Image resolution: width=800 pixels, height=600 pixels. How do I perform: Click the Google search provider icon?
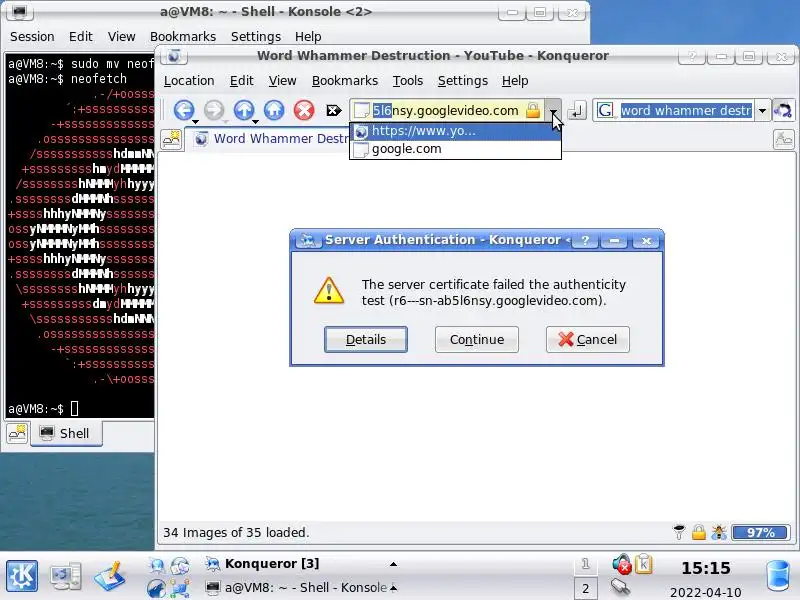[605, 110]
